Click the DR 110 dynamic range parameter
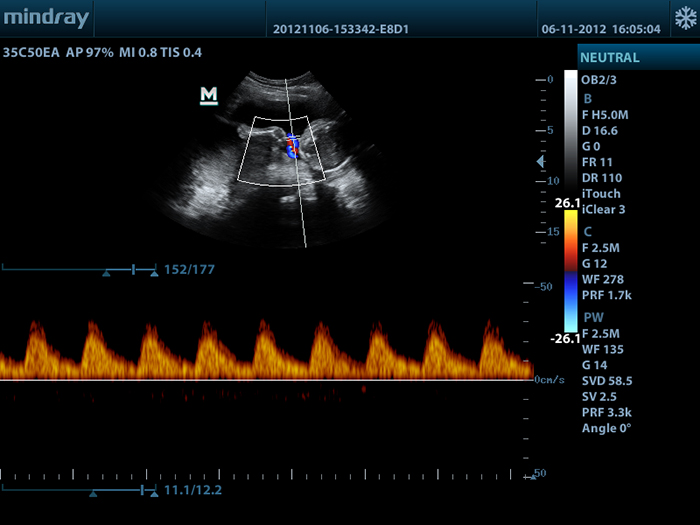 (x=602, y=178)
